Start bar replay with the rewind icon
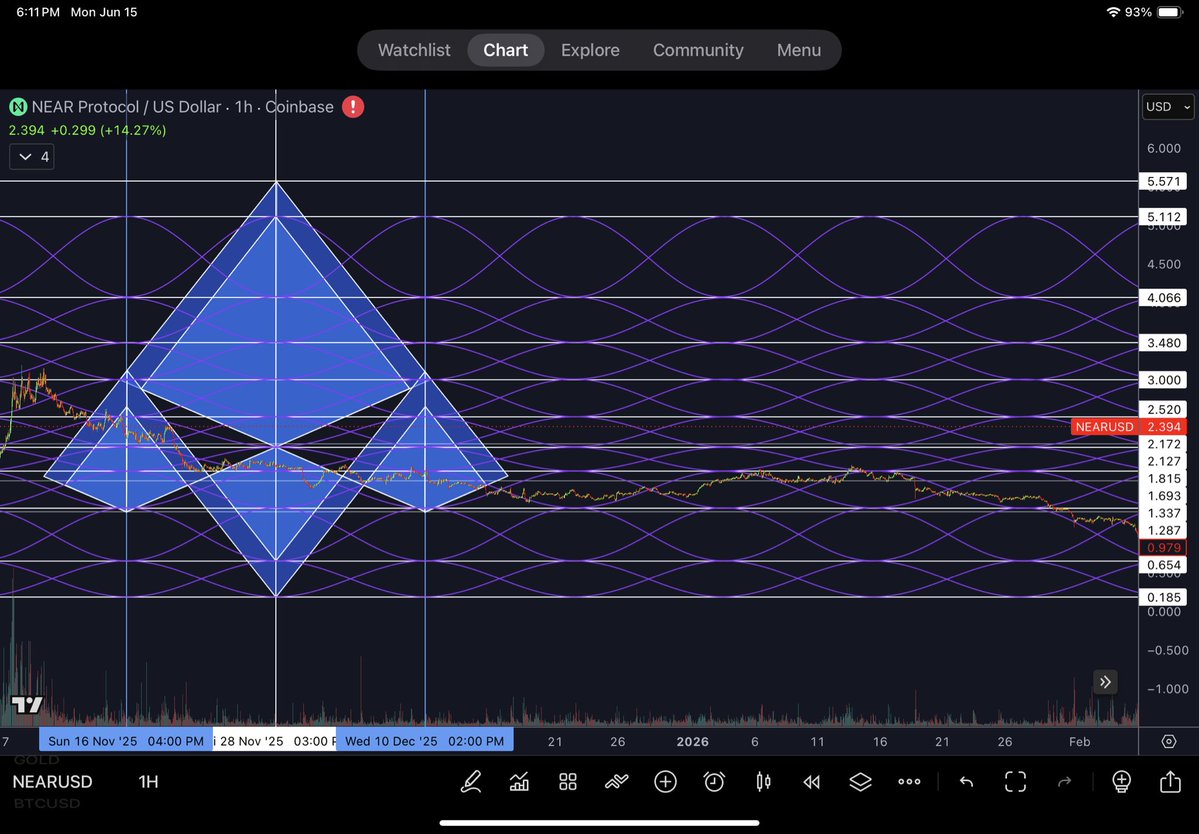Screen dimensions: 1199x834 (x=811, y=781)
